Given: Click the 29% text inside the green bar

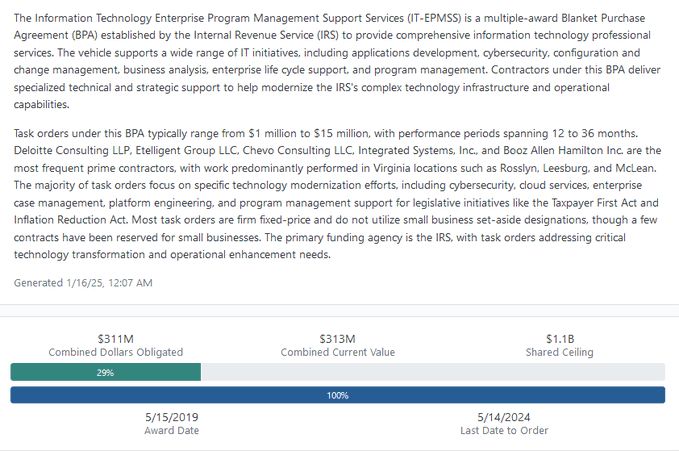Looking at the screenshot, I should point(105,372).
